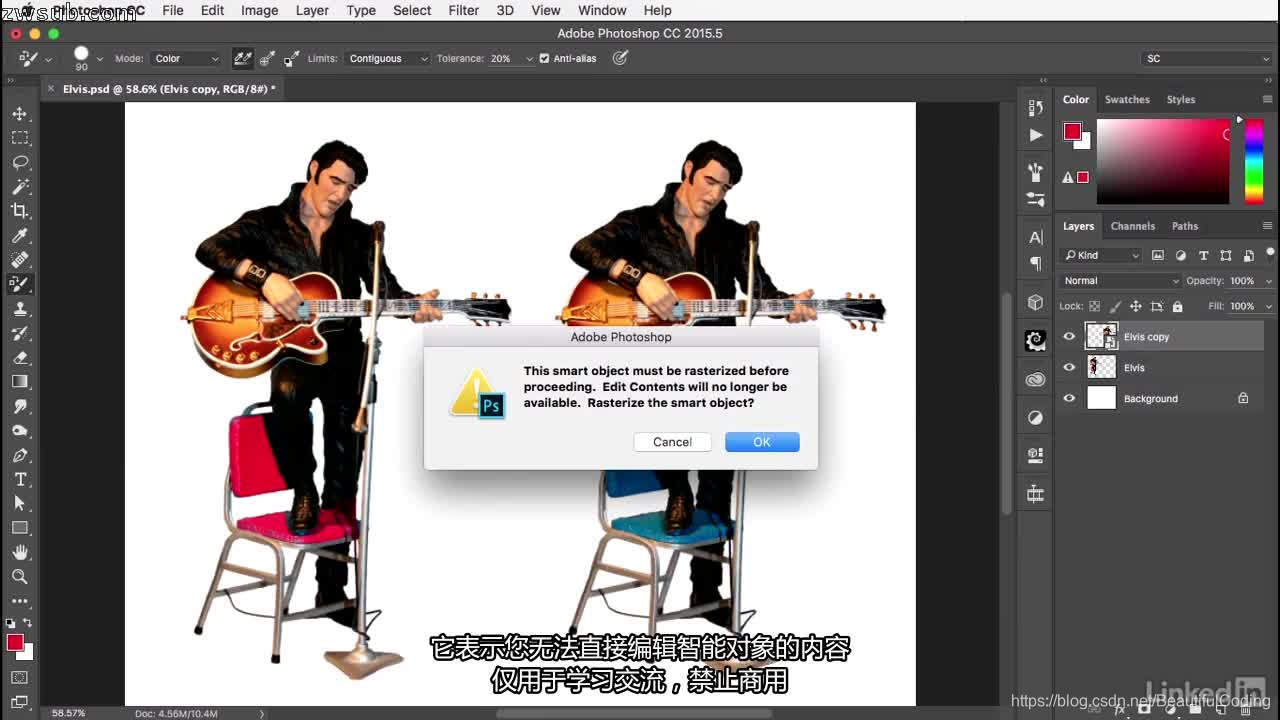
Task: Open the Filter menu
Action: 463,10
